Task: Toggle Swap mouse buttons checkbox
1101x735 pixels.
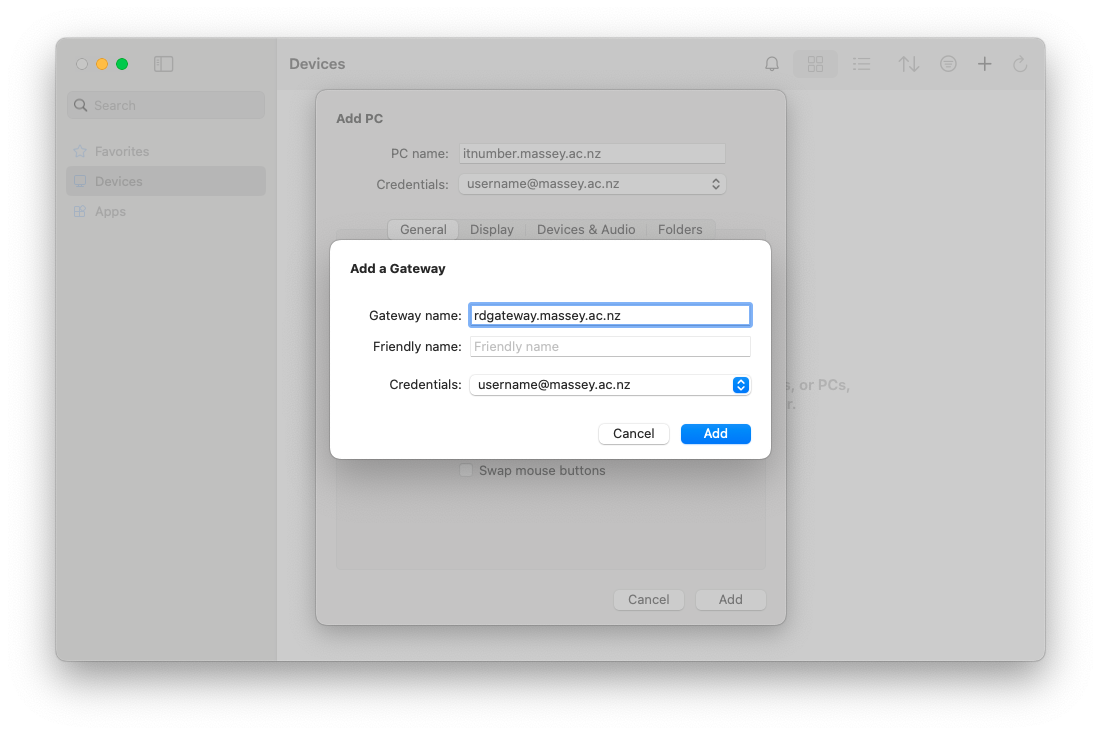Action: click(x=466, y=470)
